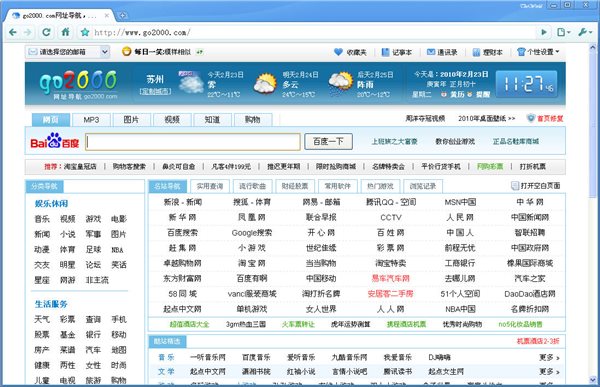Open a new tab with plus button
This screenshot has height=387, width=600.
coord(123,16)
